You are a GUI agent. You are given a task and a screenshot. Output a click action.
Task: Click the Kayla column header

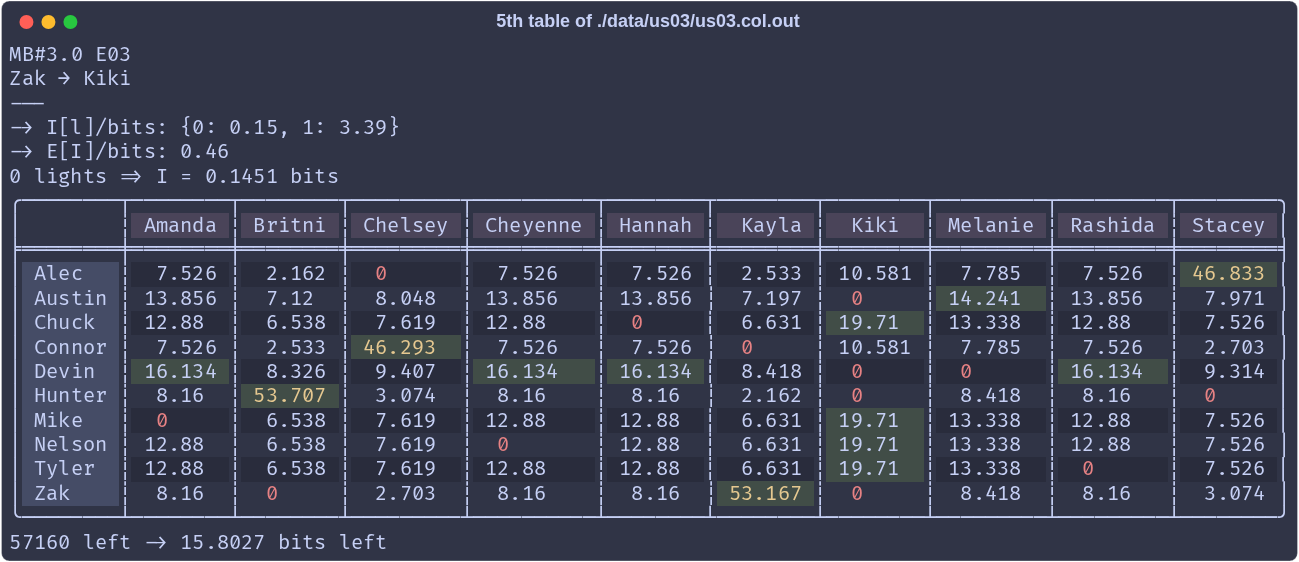pos(766,225)
